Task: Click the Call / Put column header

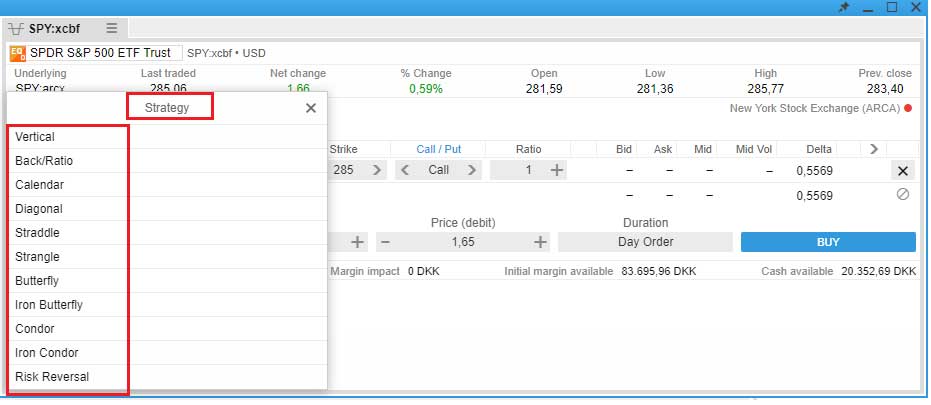Action: pyautogui.click(x=439, y=150)
